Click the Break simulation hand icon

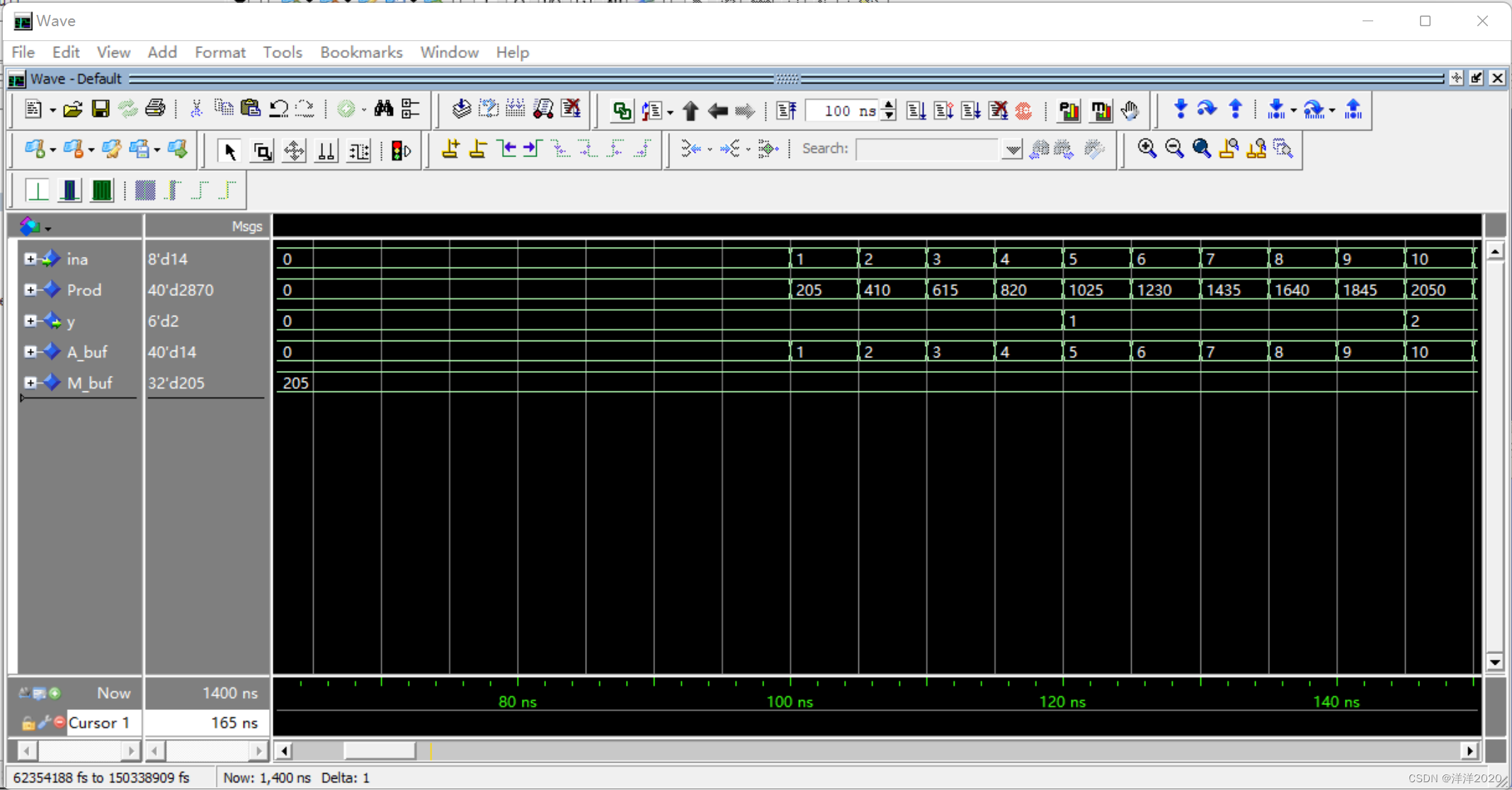point(1130,110)
